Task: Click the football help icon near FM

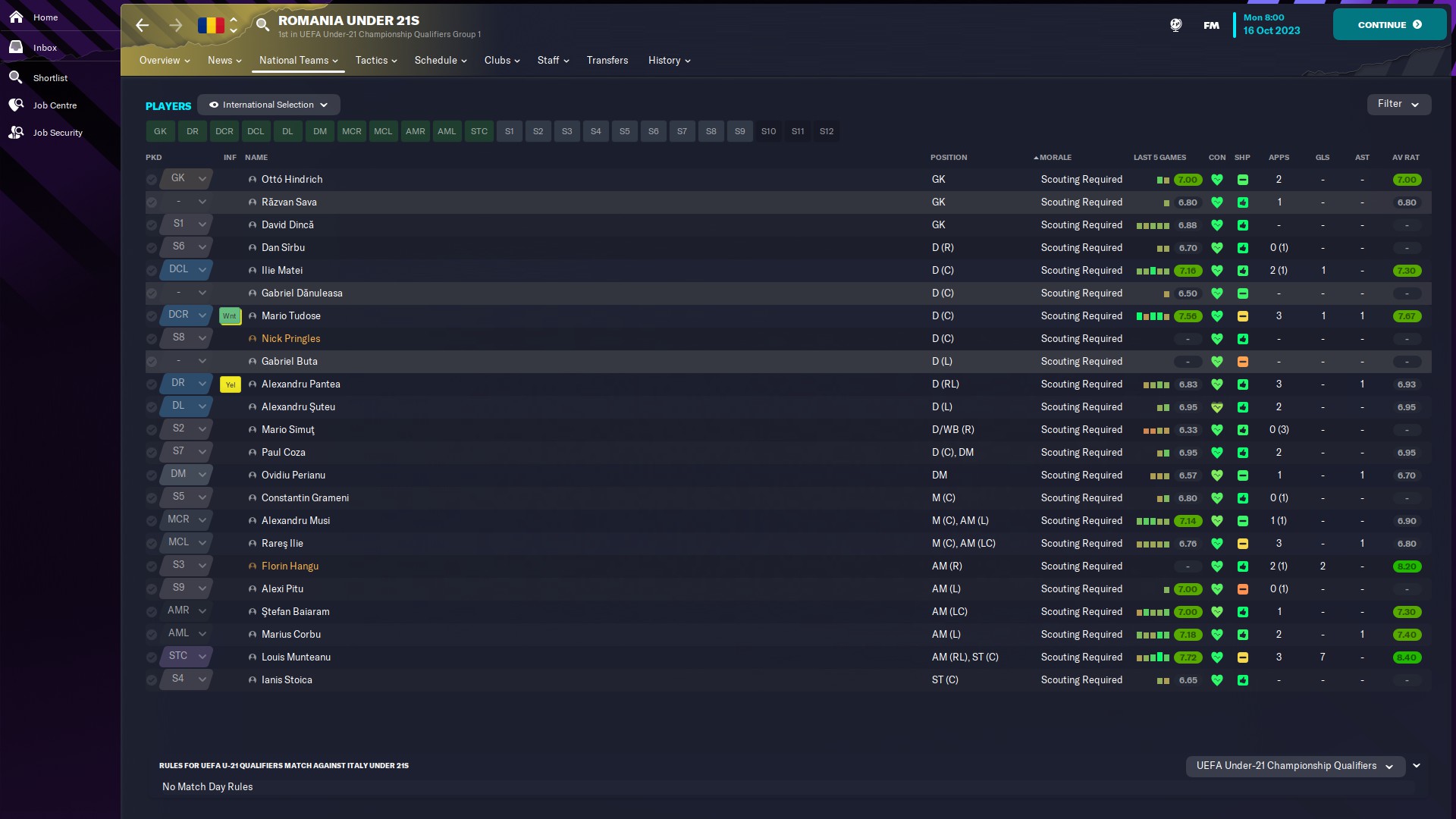Action: point(1175,25)
